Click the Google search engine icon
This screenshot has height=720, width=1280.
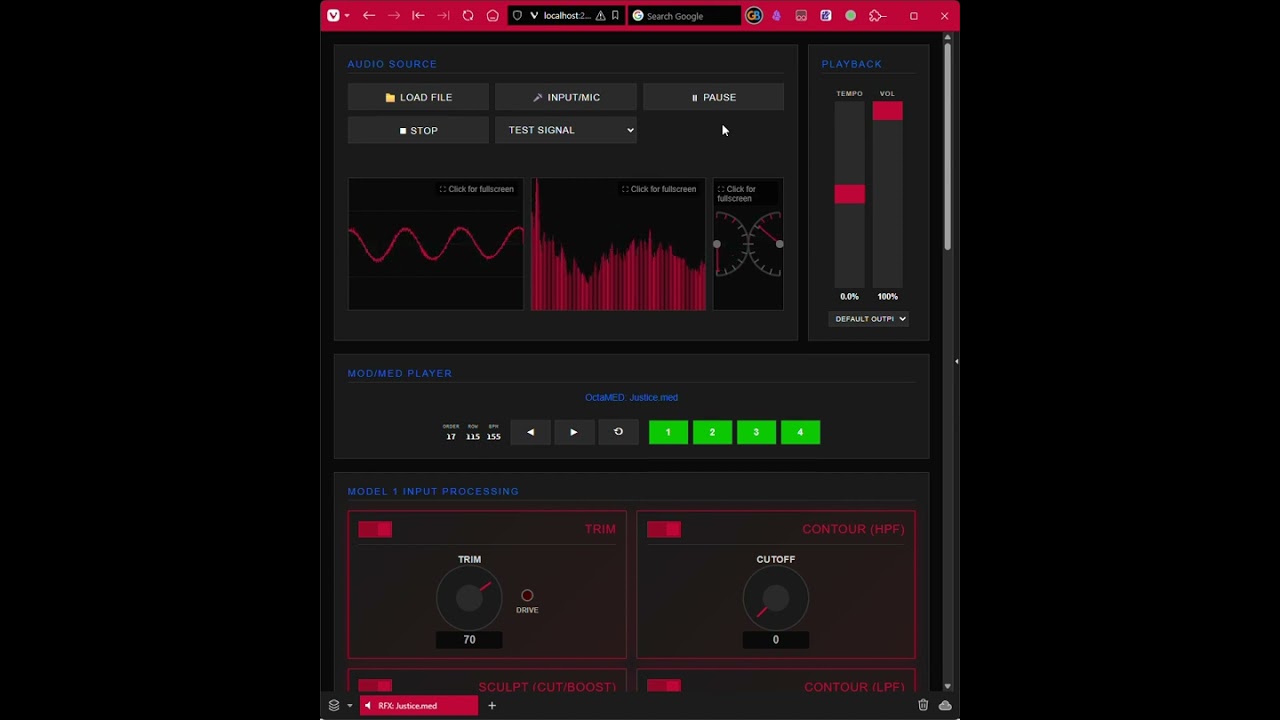pos(638,15)
